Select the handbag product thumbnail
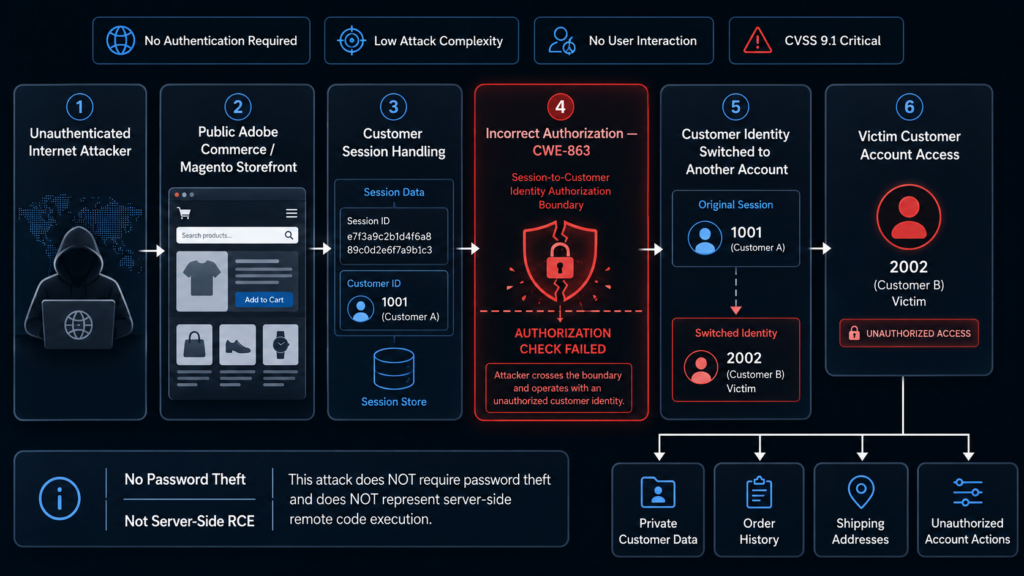The width and height of the screenshot is (1024, 576). pos(194,345)
